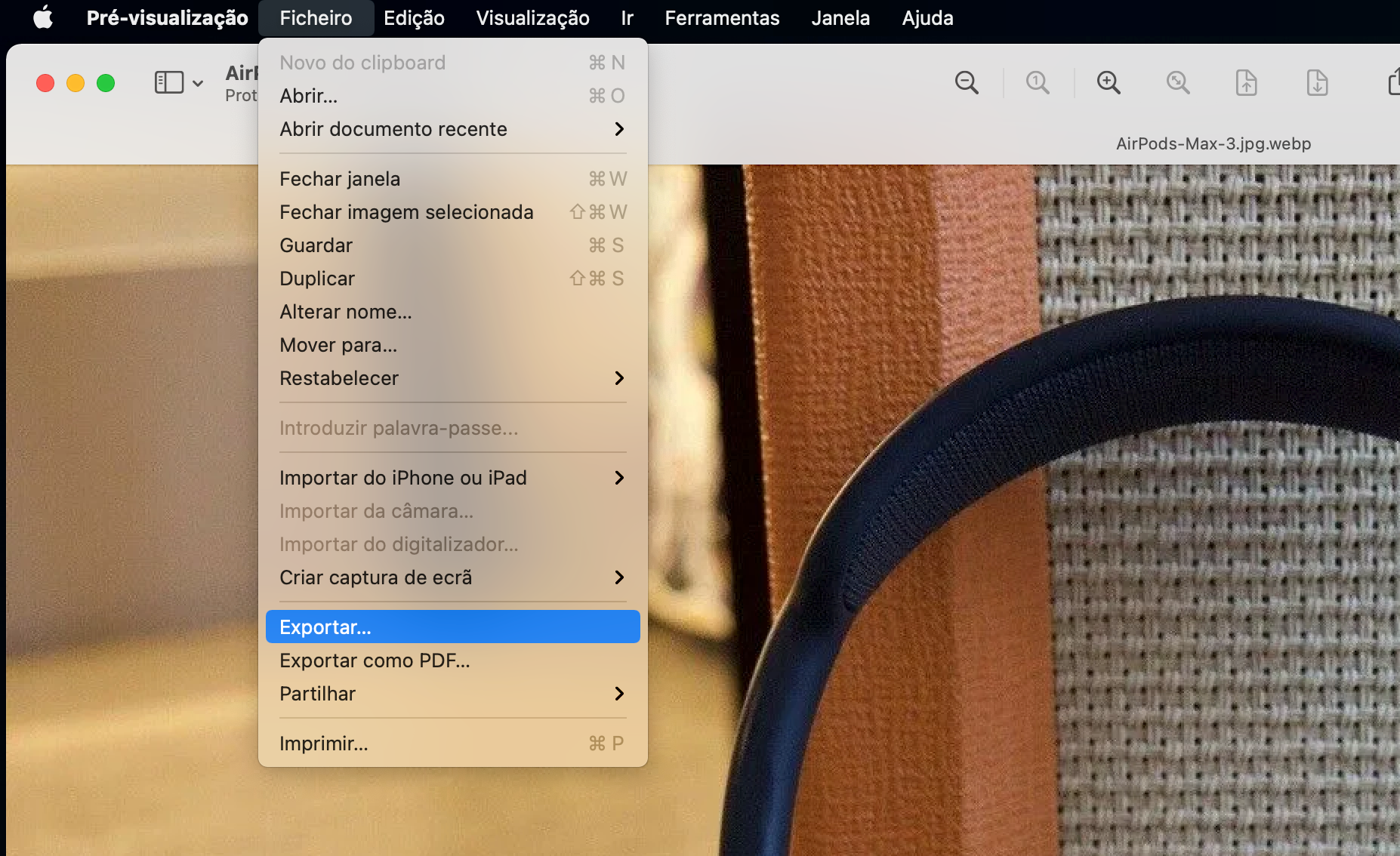
Task: Click the zoom out magnifier icon
Action: 967,82
